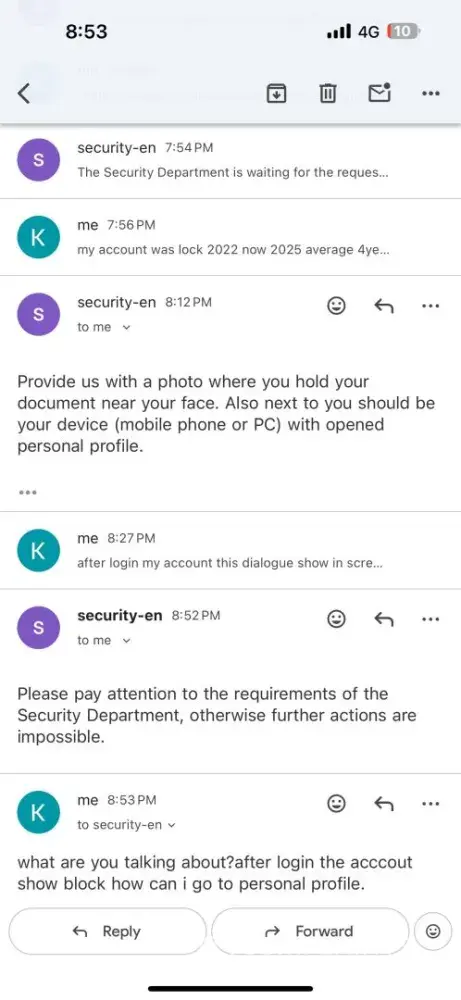Tap emoji reaction button beside Forward

click(x=433, y=932)
